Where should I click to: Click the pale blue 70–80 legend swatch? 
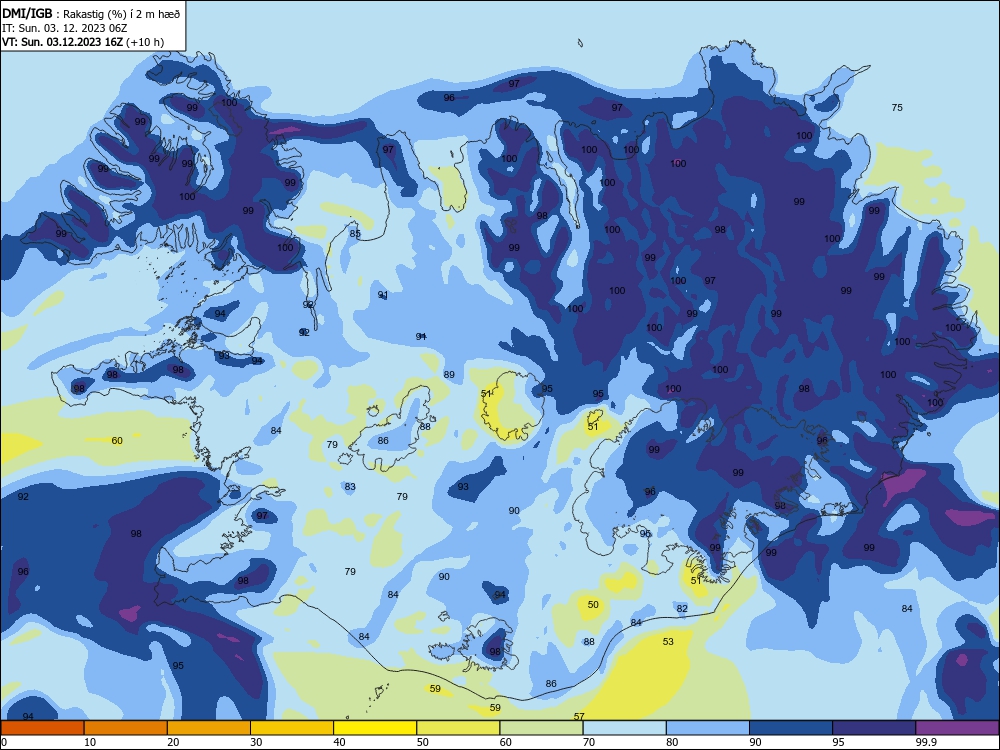(624, 728)
